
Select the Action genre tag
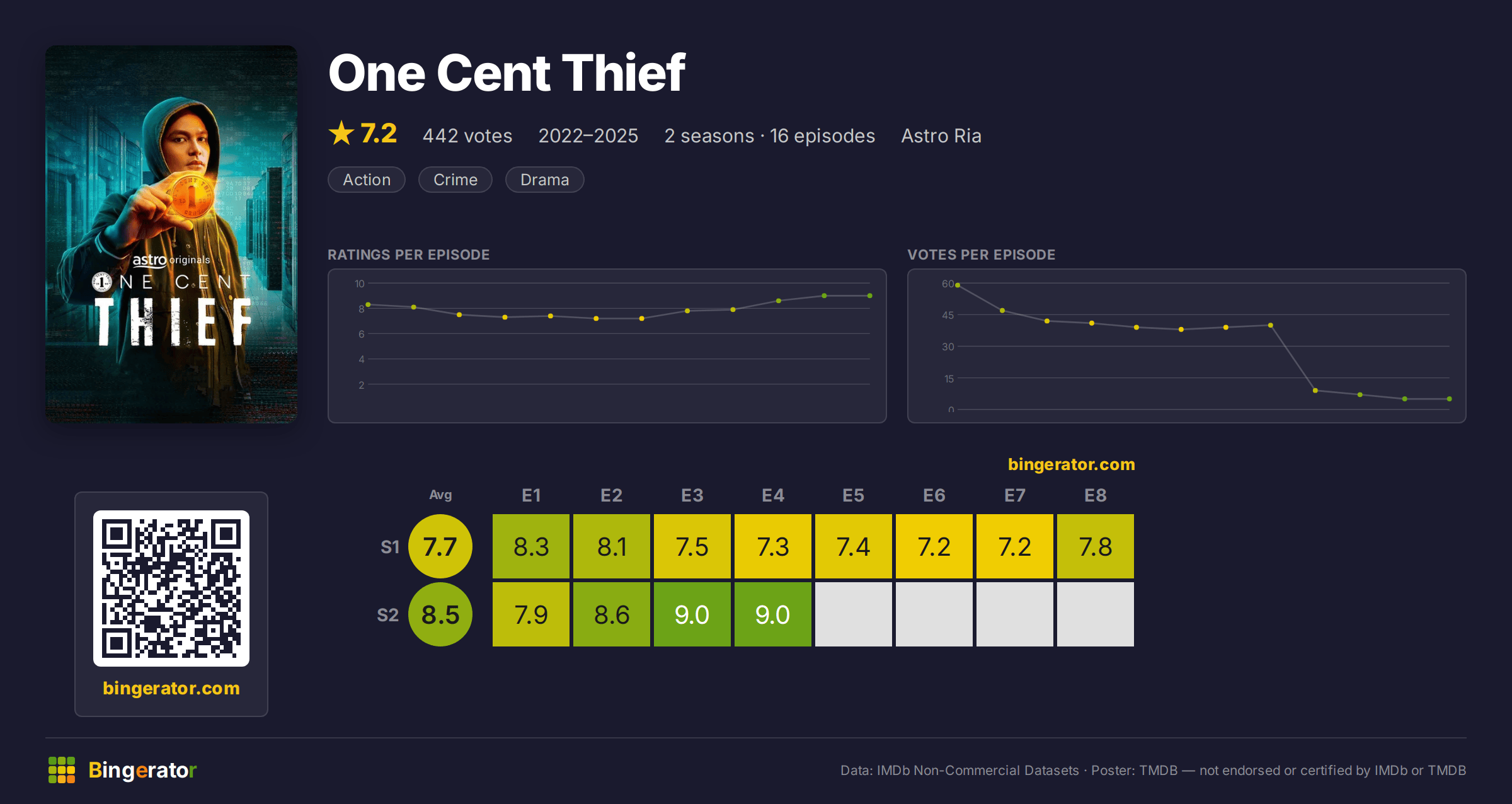tap(367, 180)
